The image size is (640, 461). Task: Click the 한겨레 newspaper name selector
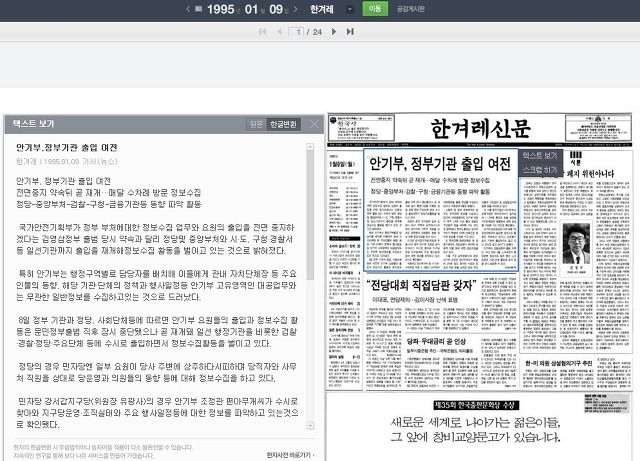[322, 9]
